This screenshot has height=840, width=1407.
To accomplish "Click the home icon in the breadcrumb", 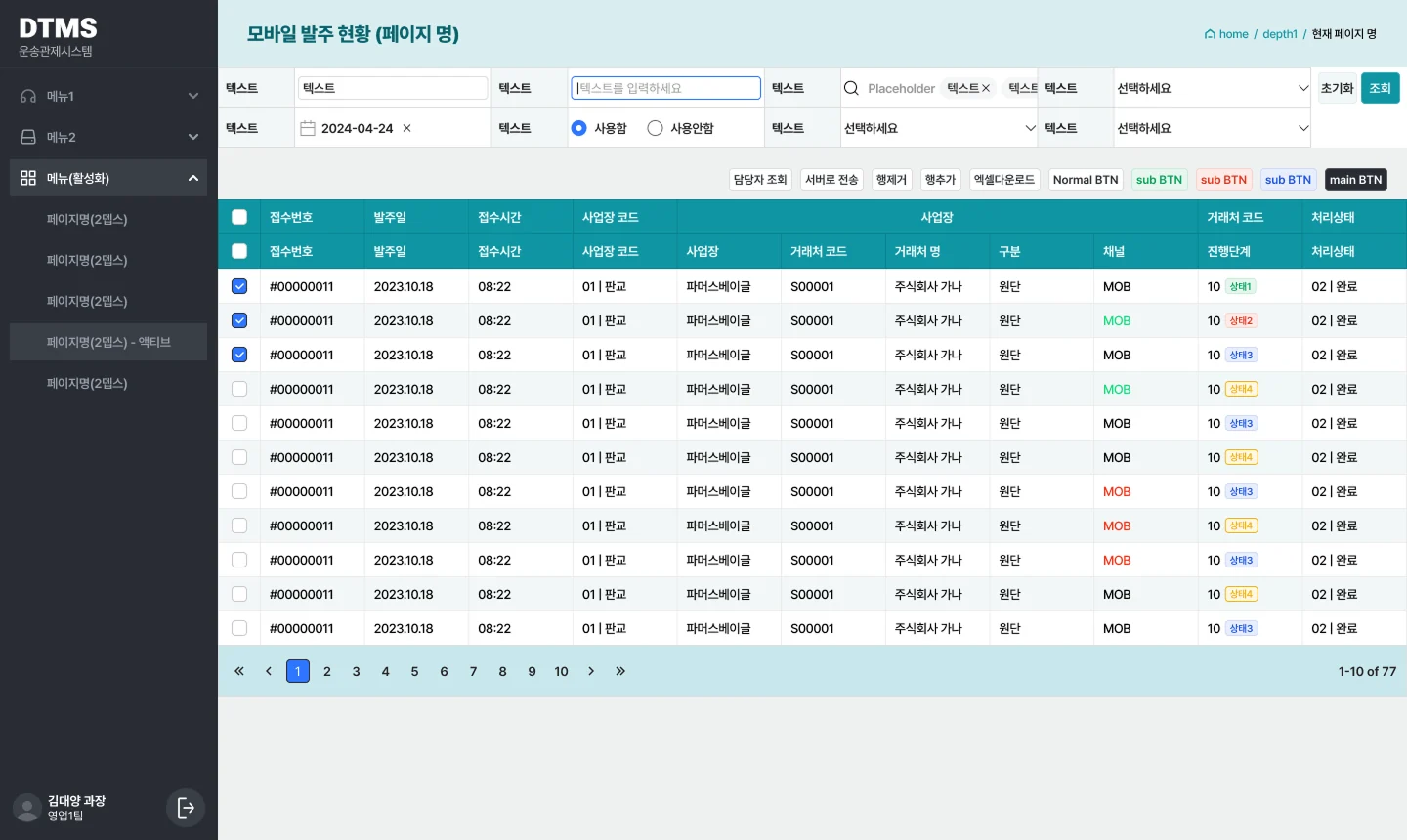I will [1210, 34].
